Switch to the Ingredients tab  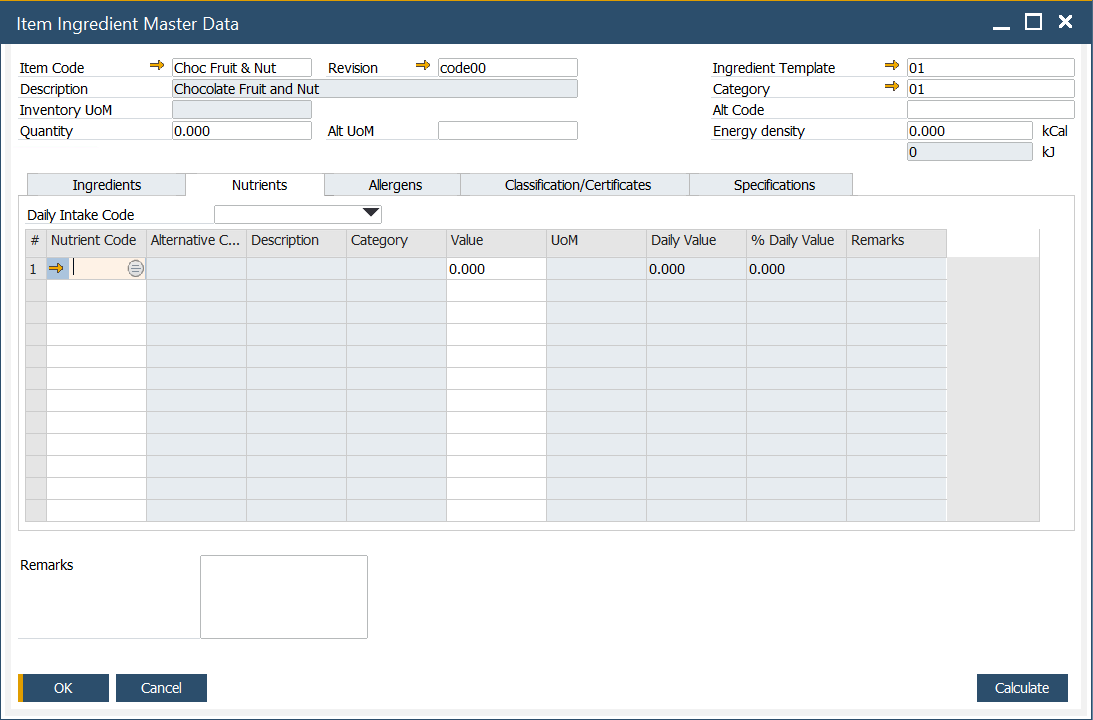pos(106,185)
